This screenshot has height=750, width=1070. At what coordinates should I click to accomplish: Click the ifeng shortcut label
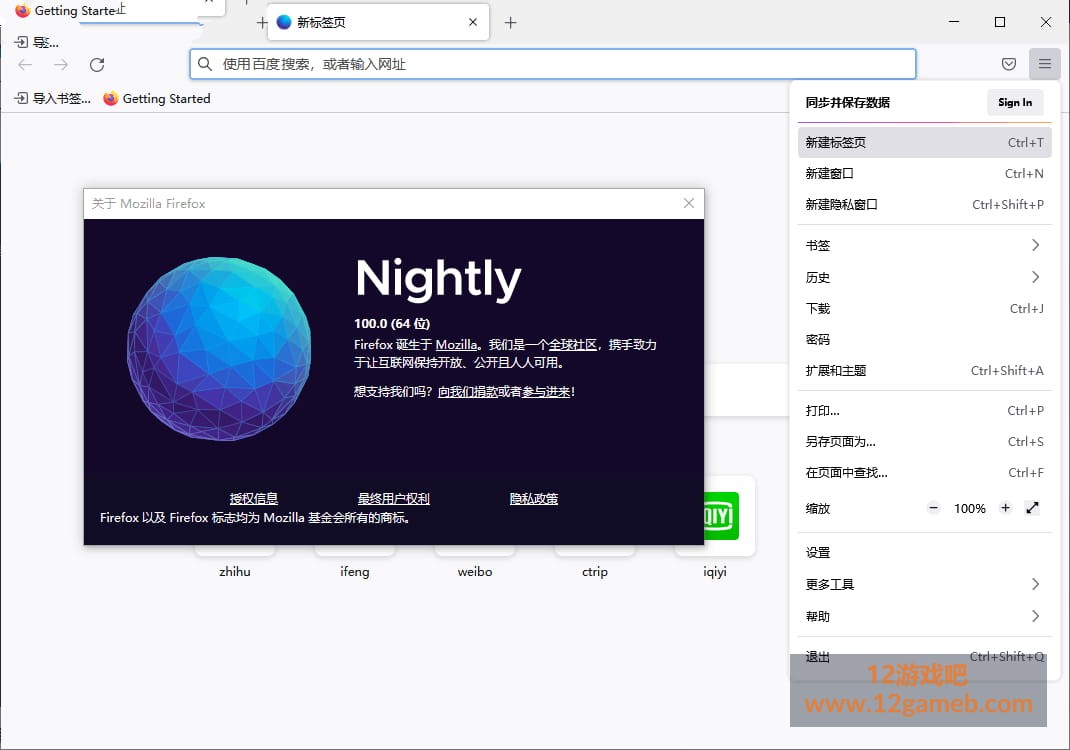[355, 572]
